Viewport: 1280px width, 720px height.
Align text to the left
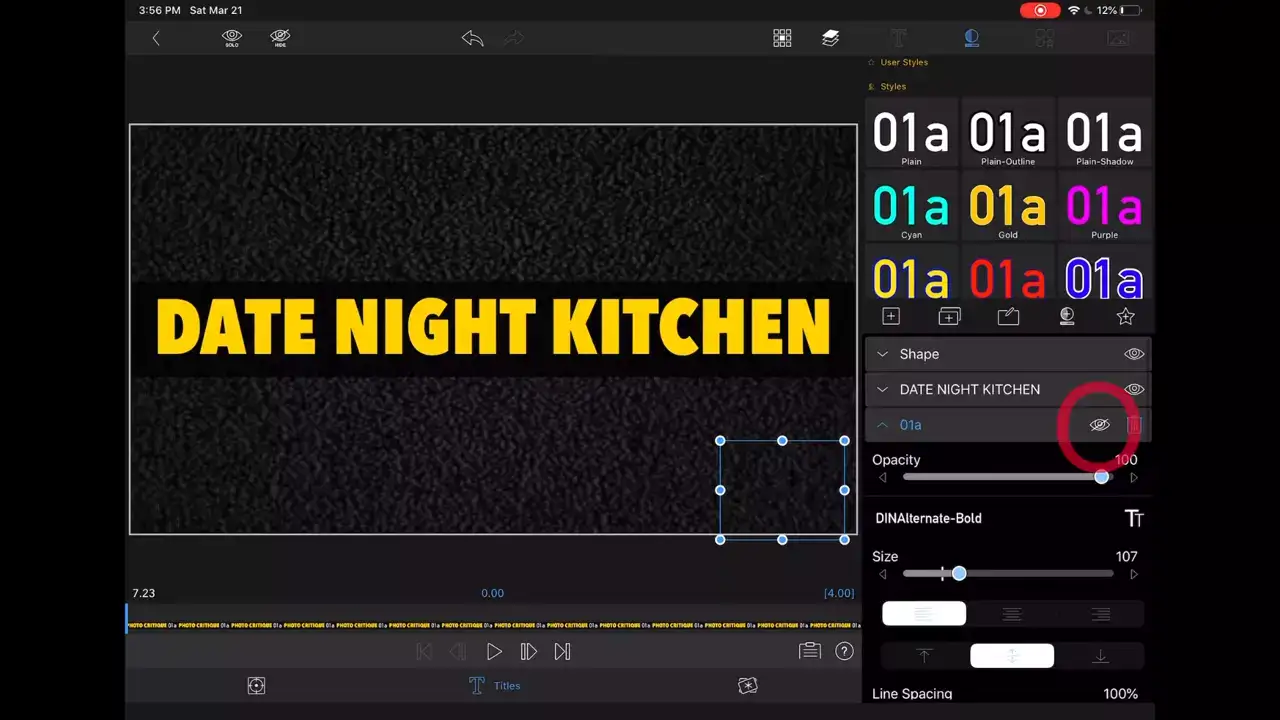[x=924, y=614]
